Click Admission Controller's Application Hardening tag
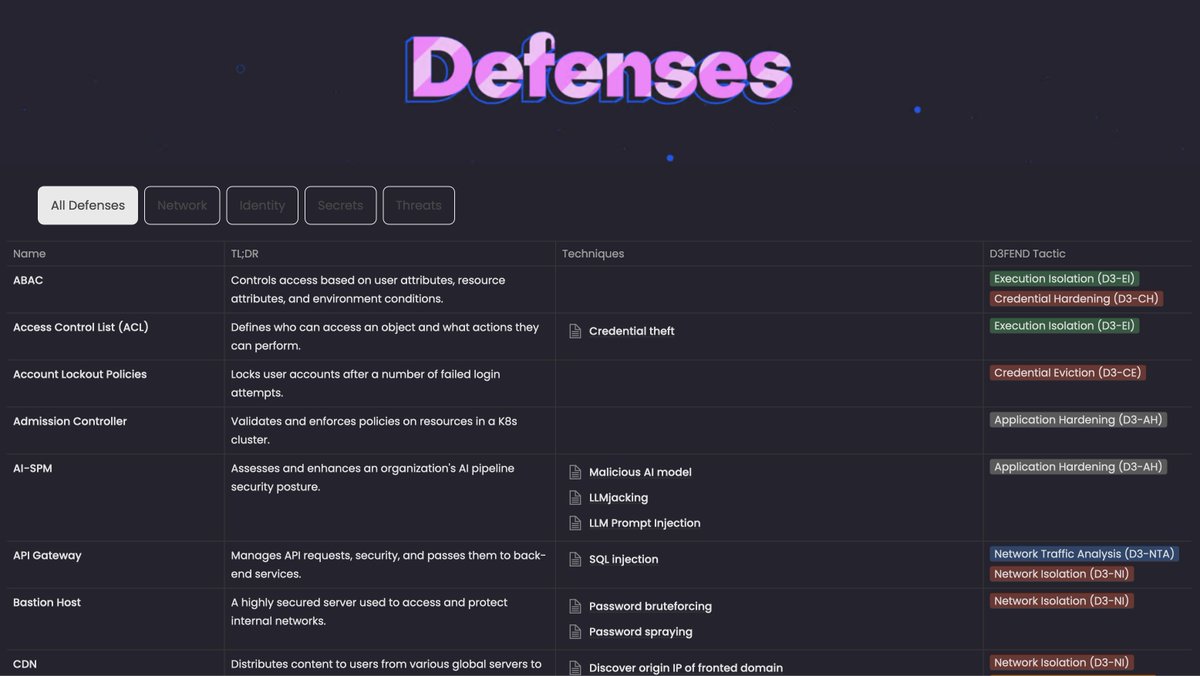This screenshot has height=676, width=1200. [x=1078, y=420]
